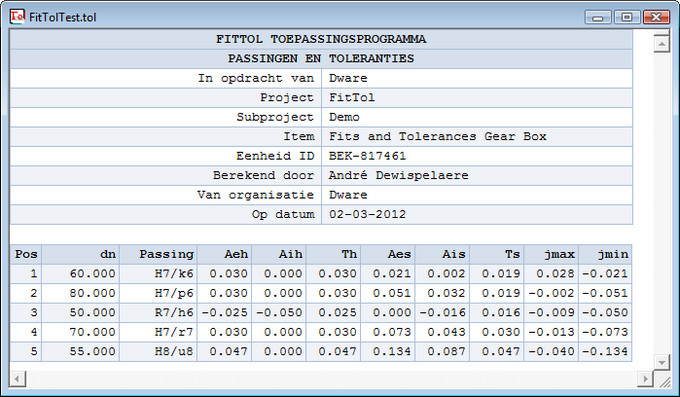Select the Passing column header
Image resolution: width=680 pixels, height=397 pixels.
pos(158,254)
